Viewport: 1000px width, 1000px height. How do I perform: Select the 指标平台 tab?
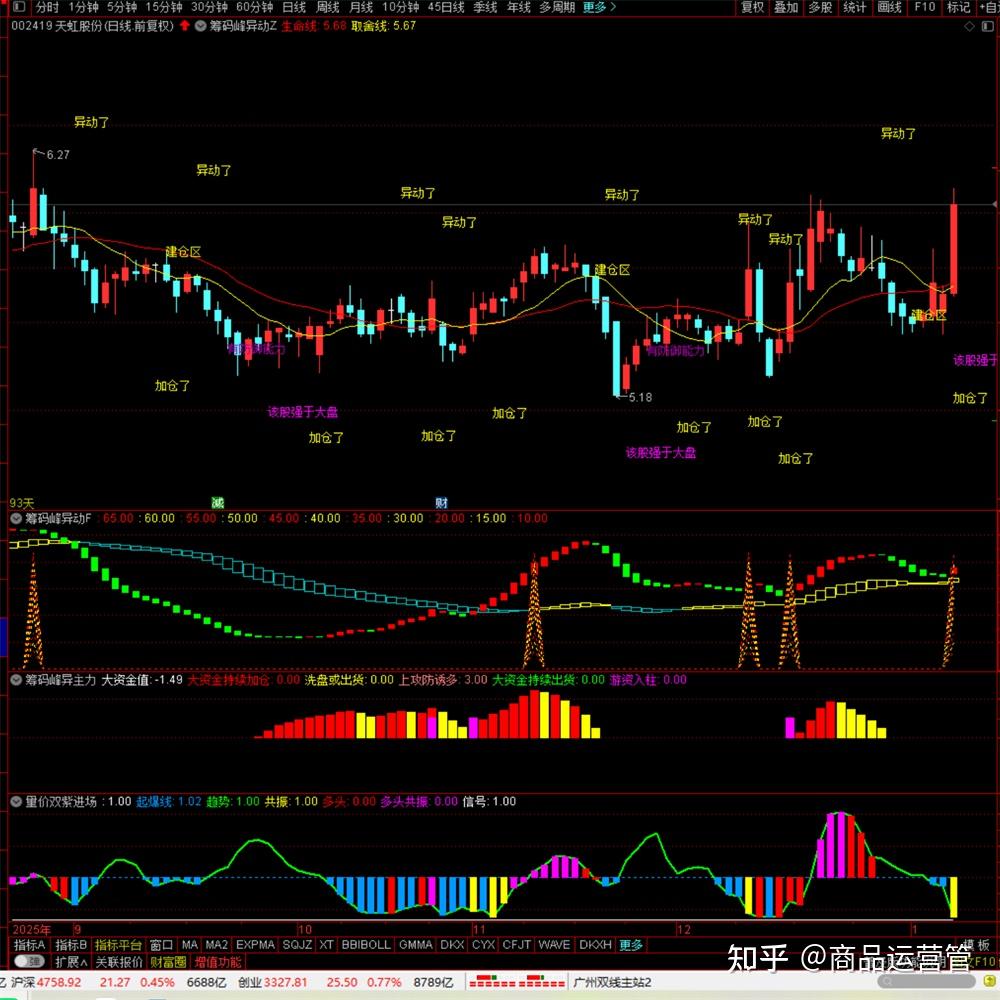[x=119, y=945]
